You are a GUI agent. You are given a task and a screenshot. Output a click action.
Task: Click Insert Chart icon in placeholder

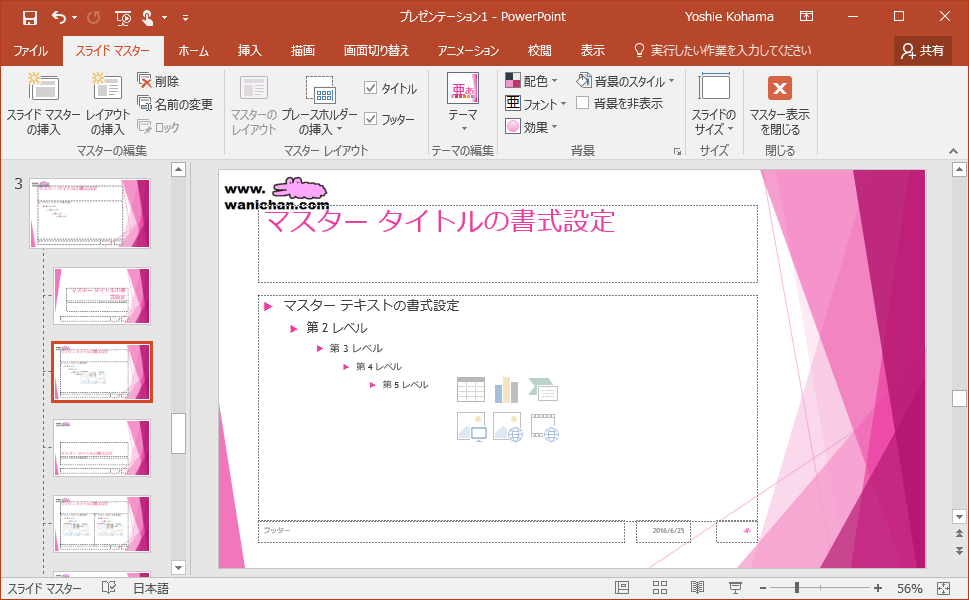pos(507,390)
